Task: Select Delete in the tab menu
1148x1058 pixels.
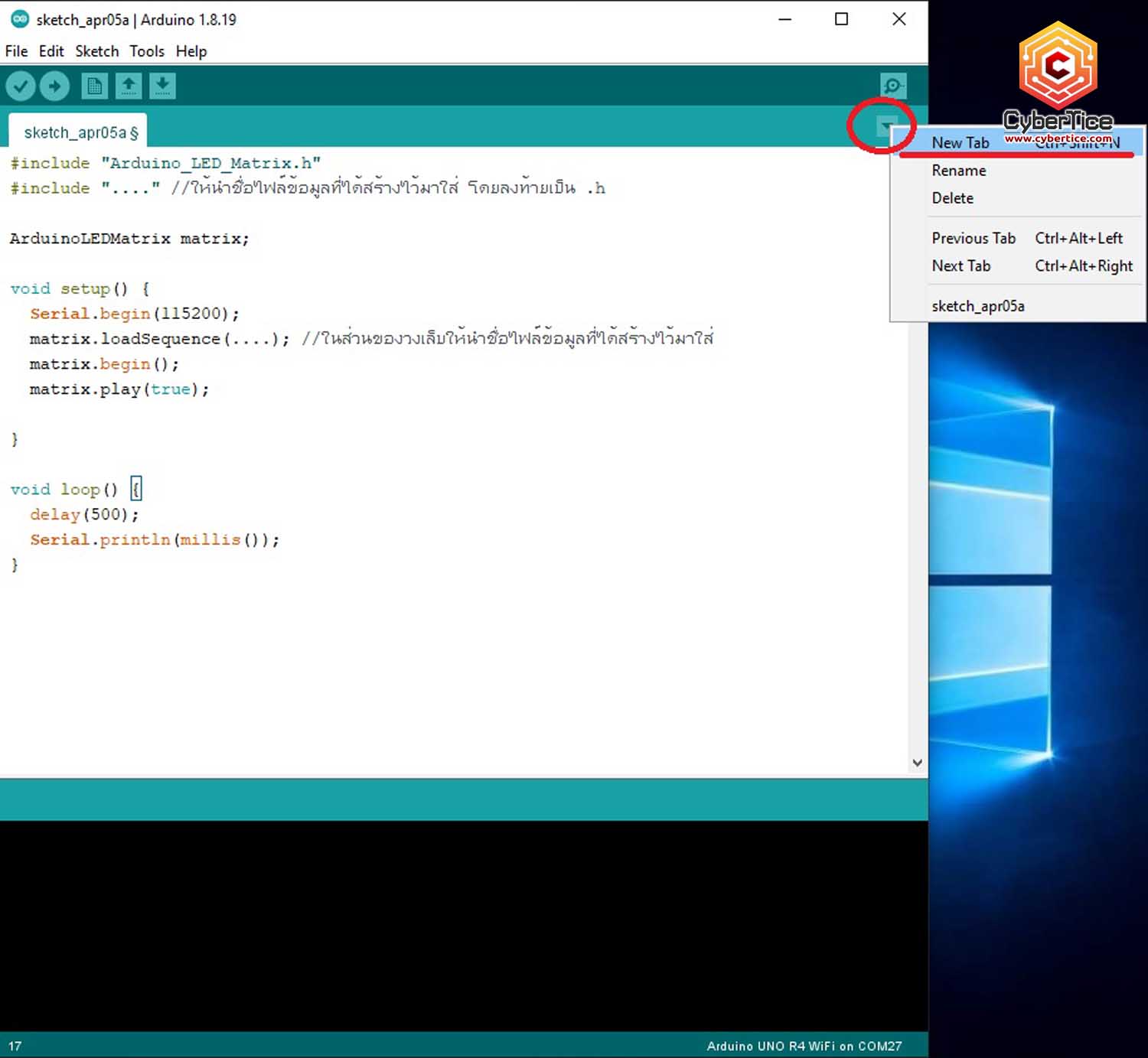Action: [x=952, y=198]
